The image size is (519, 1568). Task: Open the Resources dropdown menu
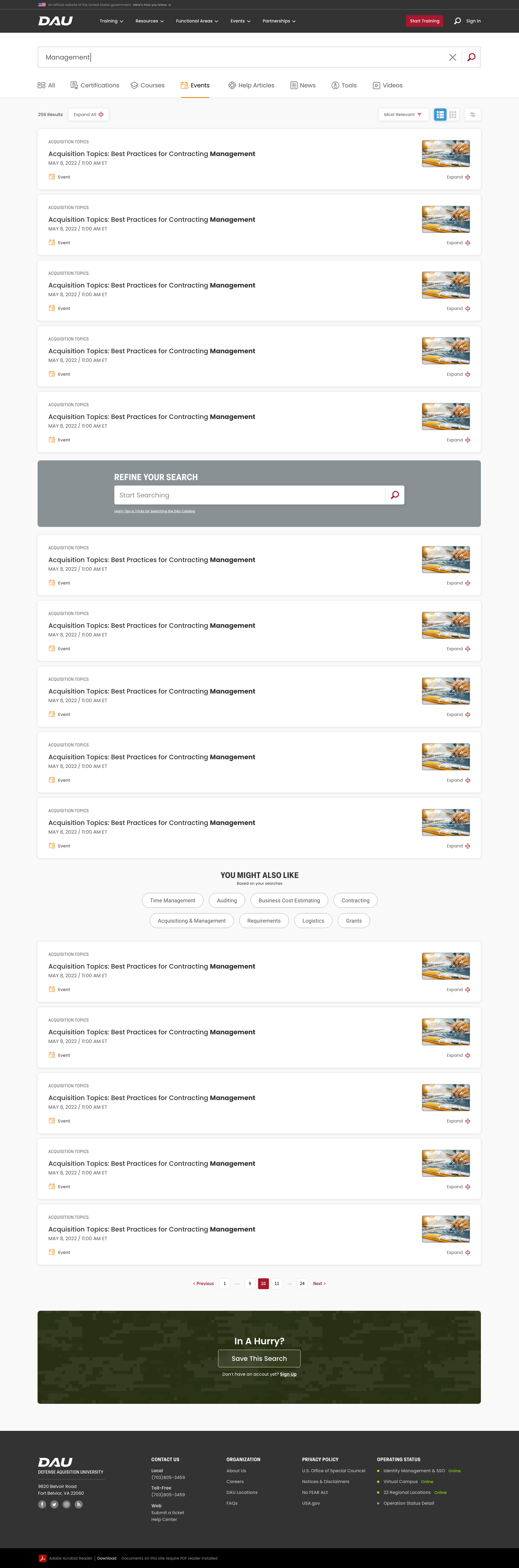tap(150, 21)
